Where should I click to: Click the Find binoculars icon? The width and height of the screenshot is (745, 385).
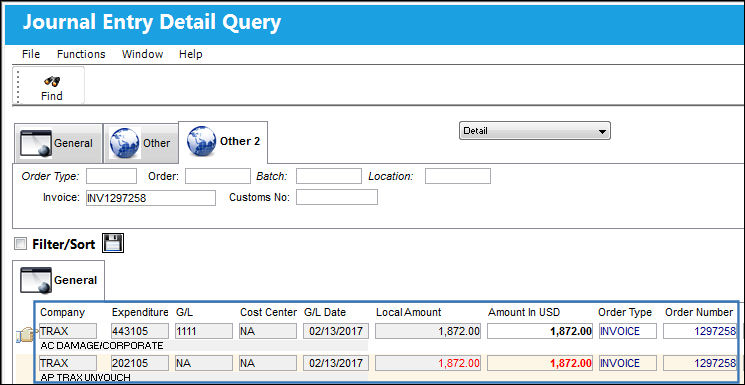click(52, 80)
